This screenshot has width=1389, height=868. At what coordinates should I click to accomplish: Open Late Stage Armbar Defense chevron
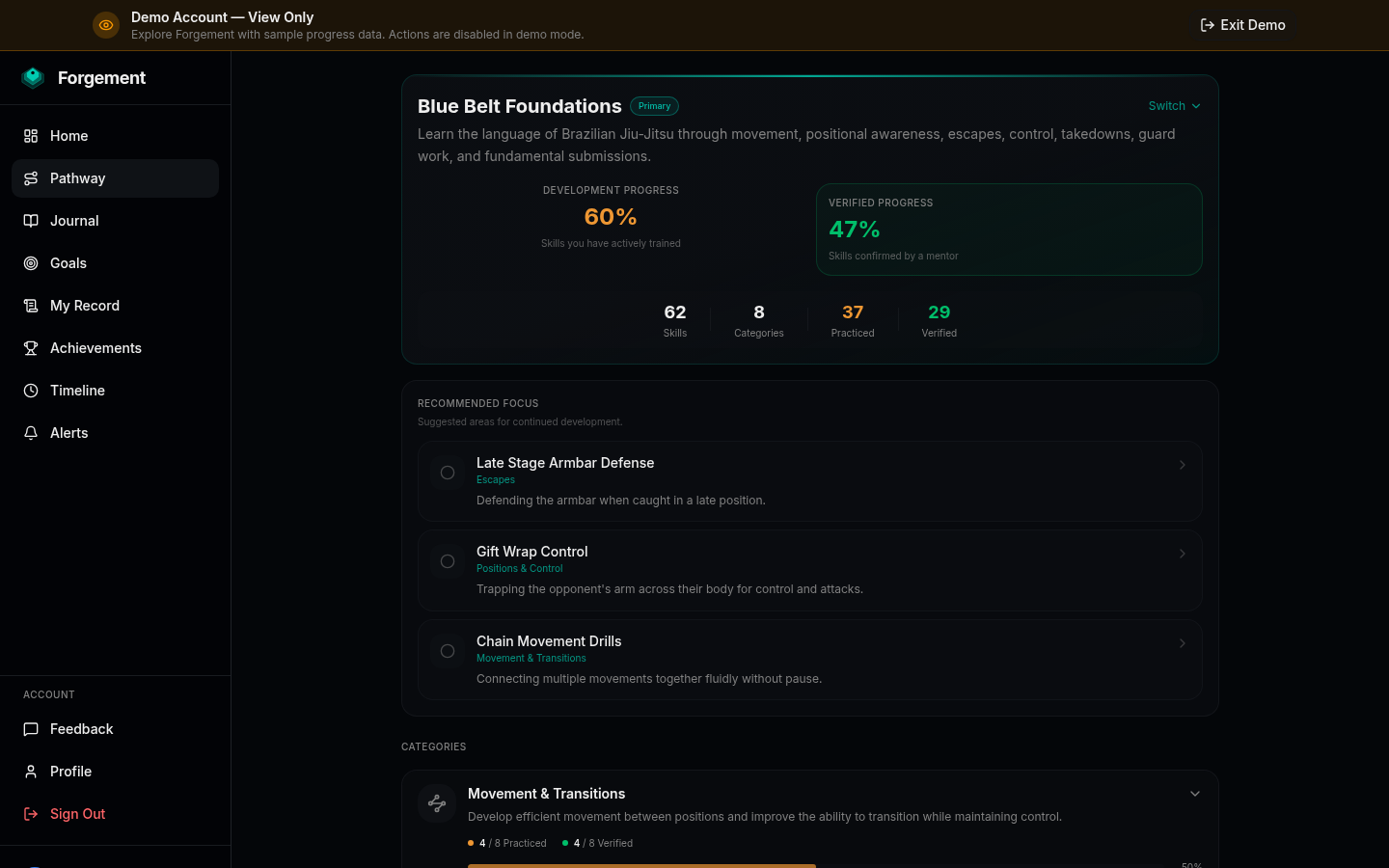[x=1183, y=465]
